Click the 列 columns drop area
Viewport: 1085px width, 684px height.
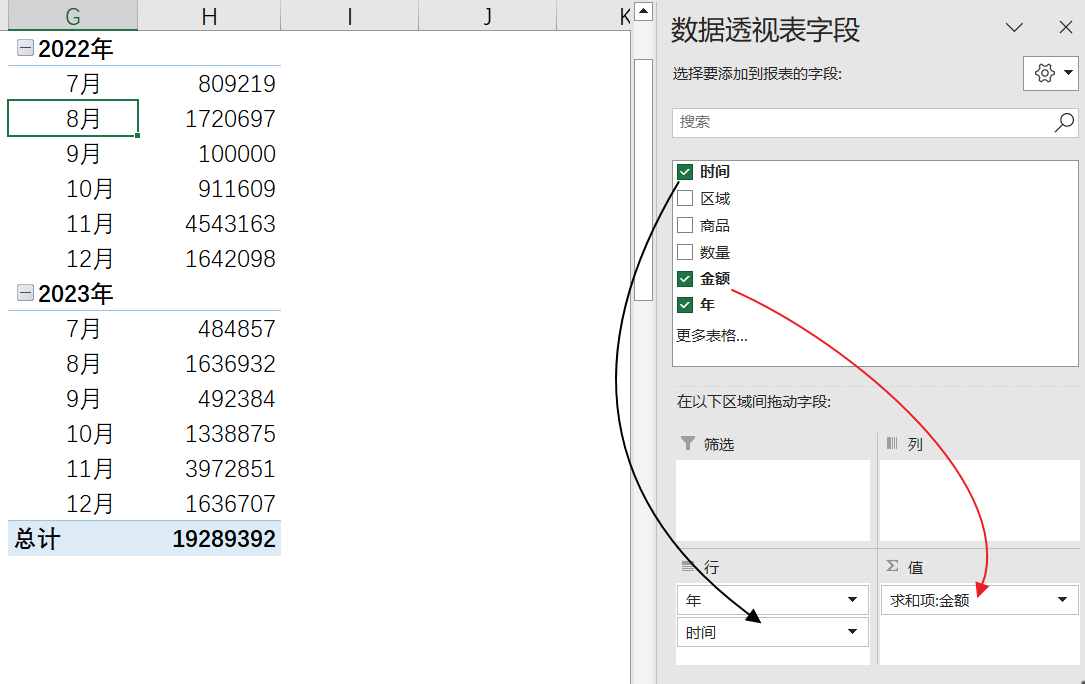click(979, 500)
